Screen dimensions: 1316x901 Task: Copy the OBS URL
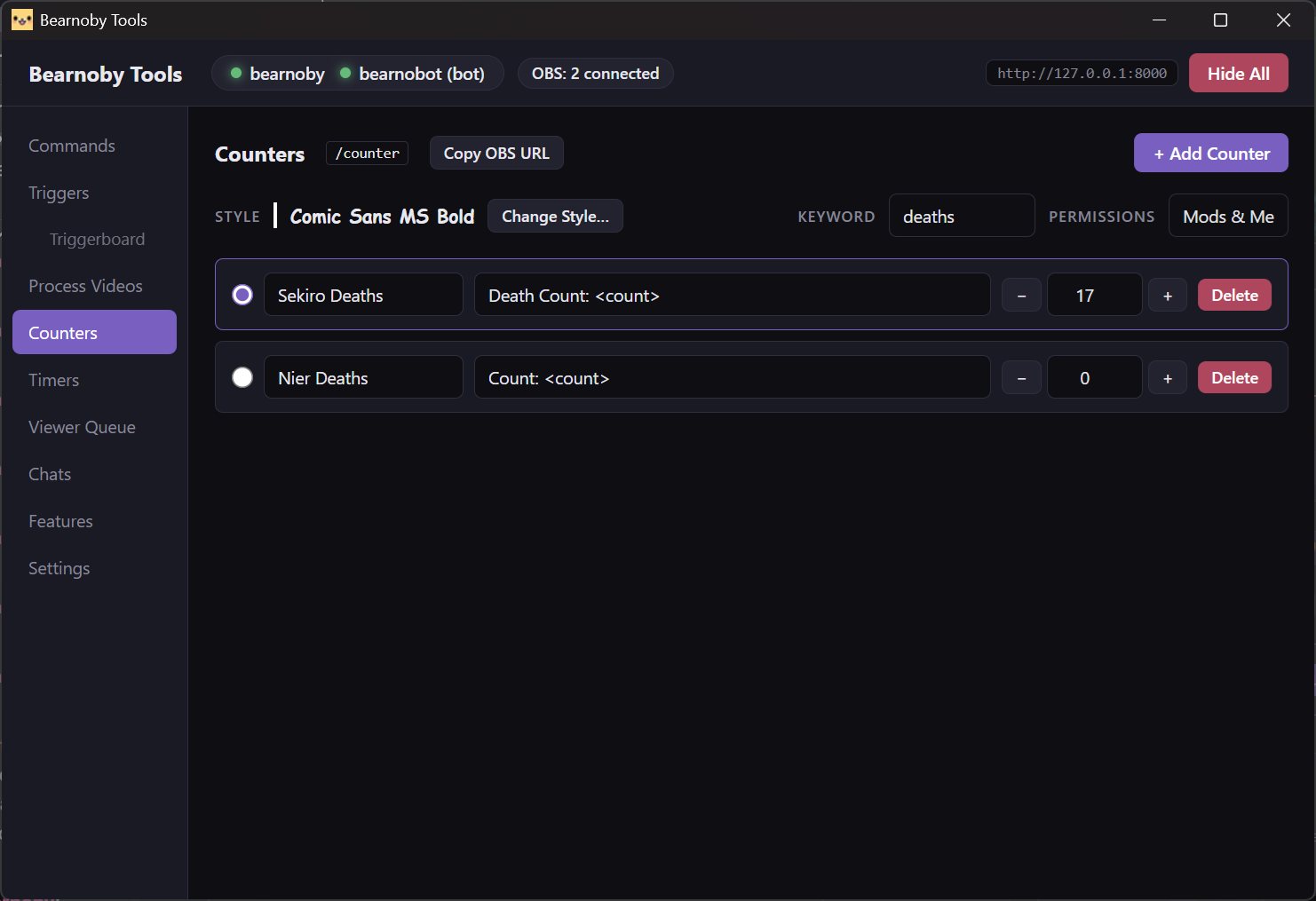(496, 153)
